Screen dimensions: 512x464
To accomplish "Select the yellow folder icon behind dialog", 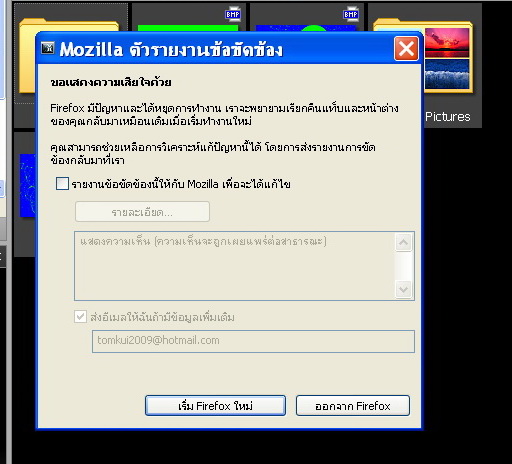I will coord(27,57).
